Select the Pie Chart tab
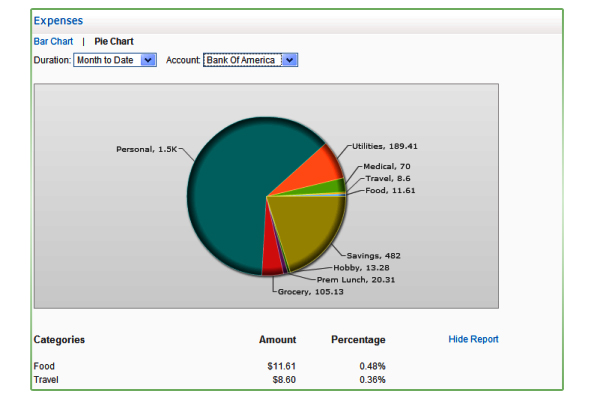 (x=114, y=41)
